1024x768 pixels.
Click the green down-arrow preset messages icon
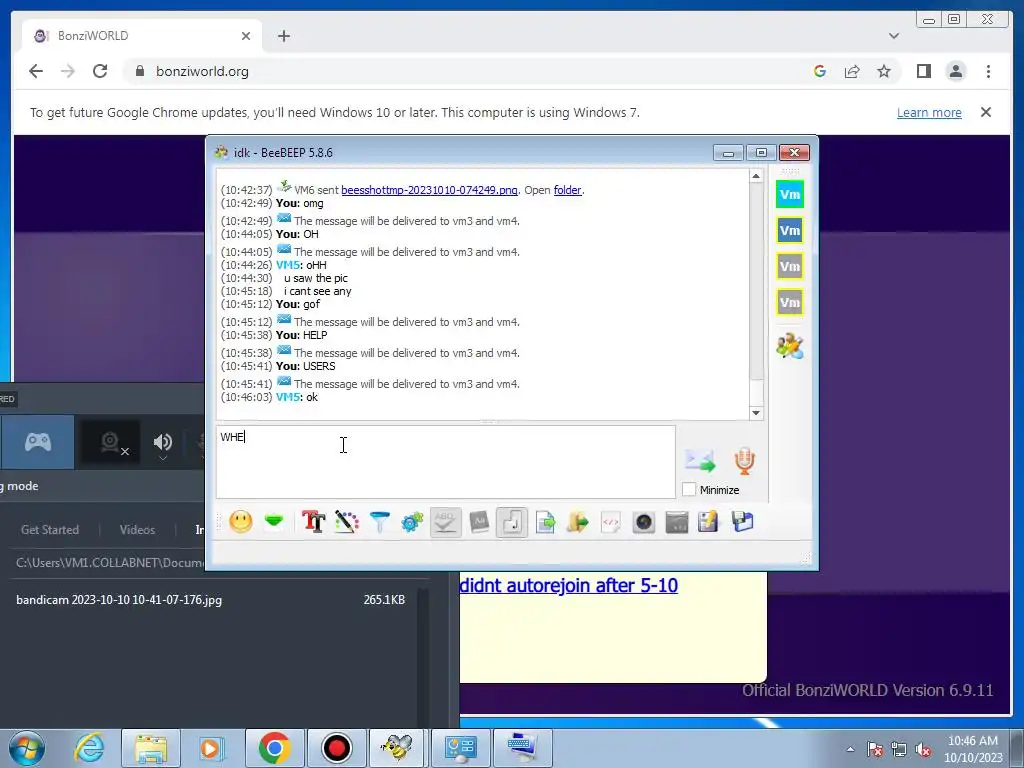(x=274, y=521)
